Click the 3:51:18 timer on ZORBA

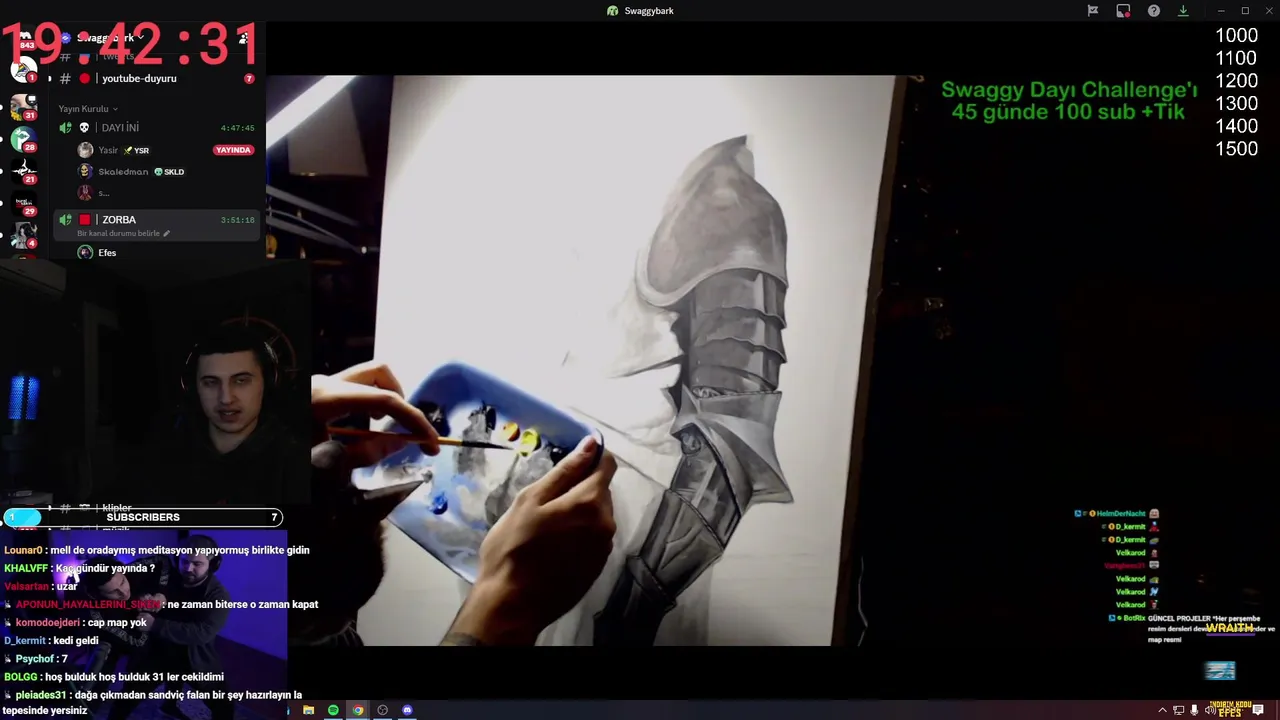pos(237,220)
